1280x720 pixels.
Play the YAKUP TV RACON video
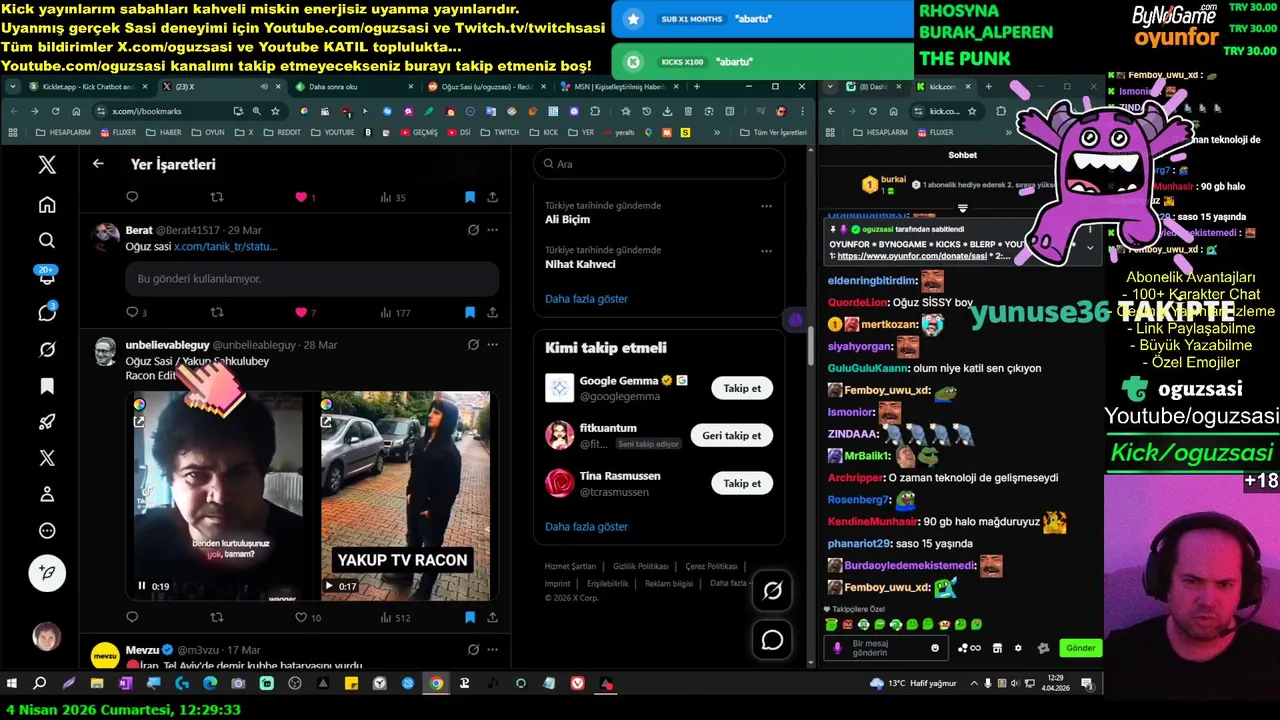click(329, 586)
